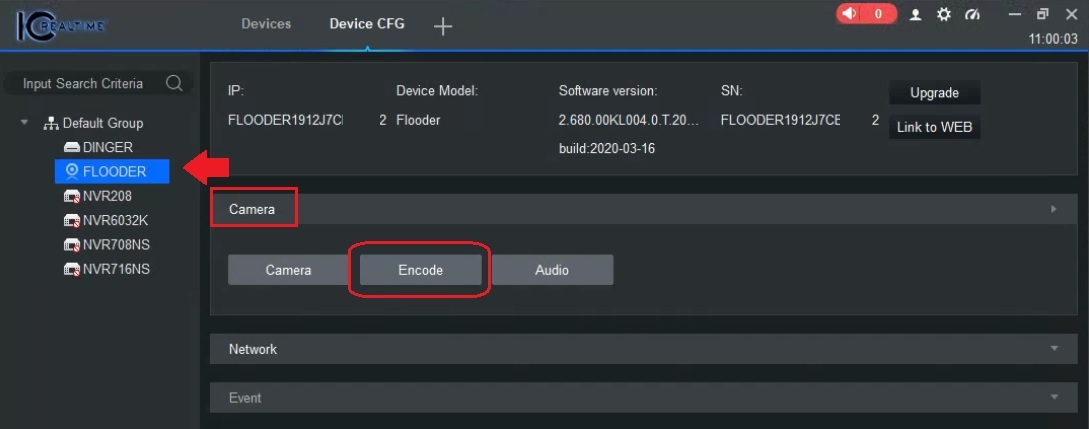Click the IC Realtime logo

pos(61,26)
